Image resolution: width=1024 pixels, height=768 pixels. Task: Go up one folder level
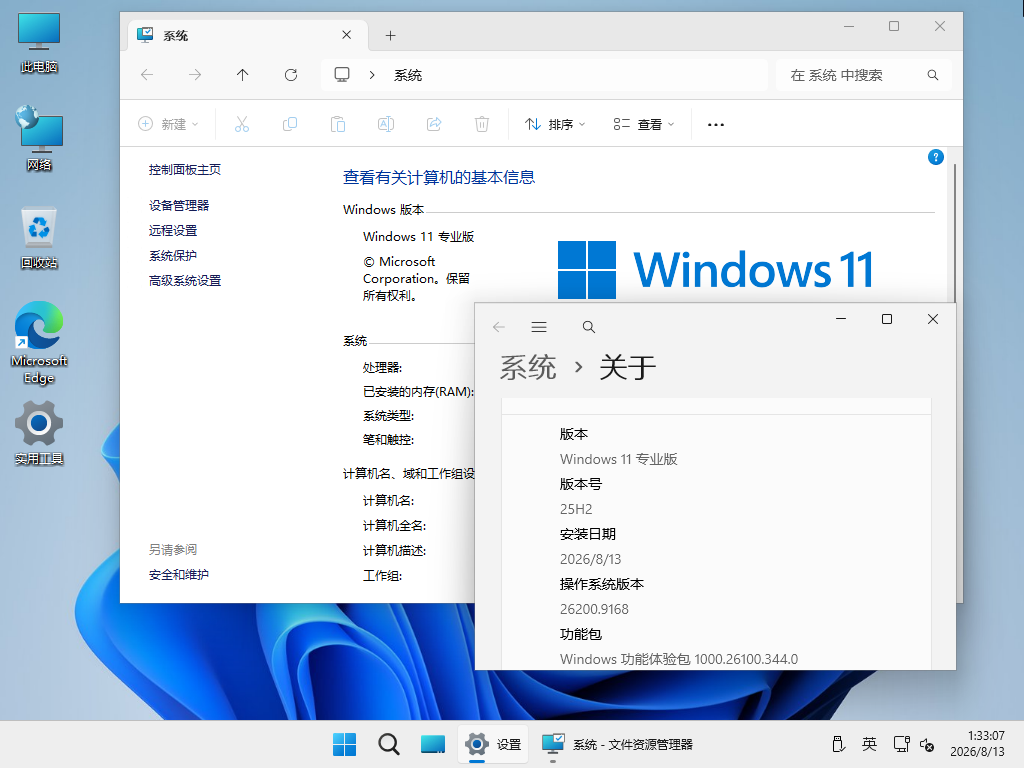242,75
